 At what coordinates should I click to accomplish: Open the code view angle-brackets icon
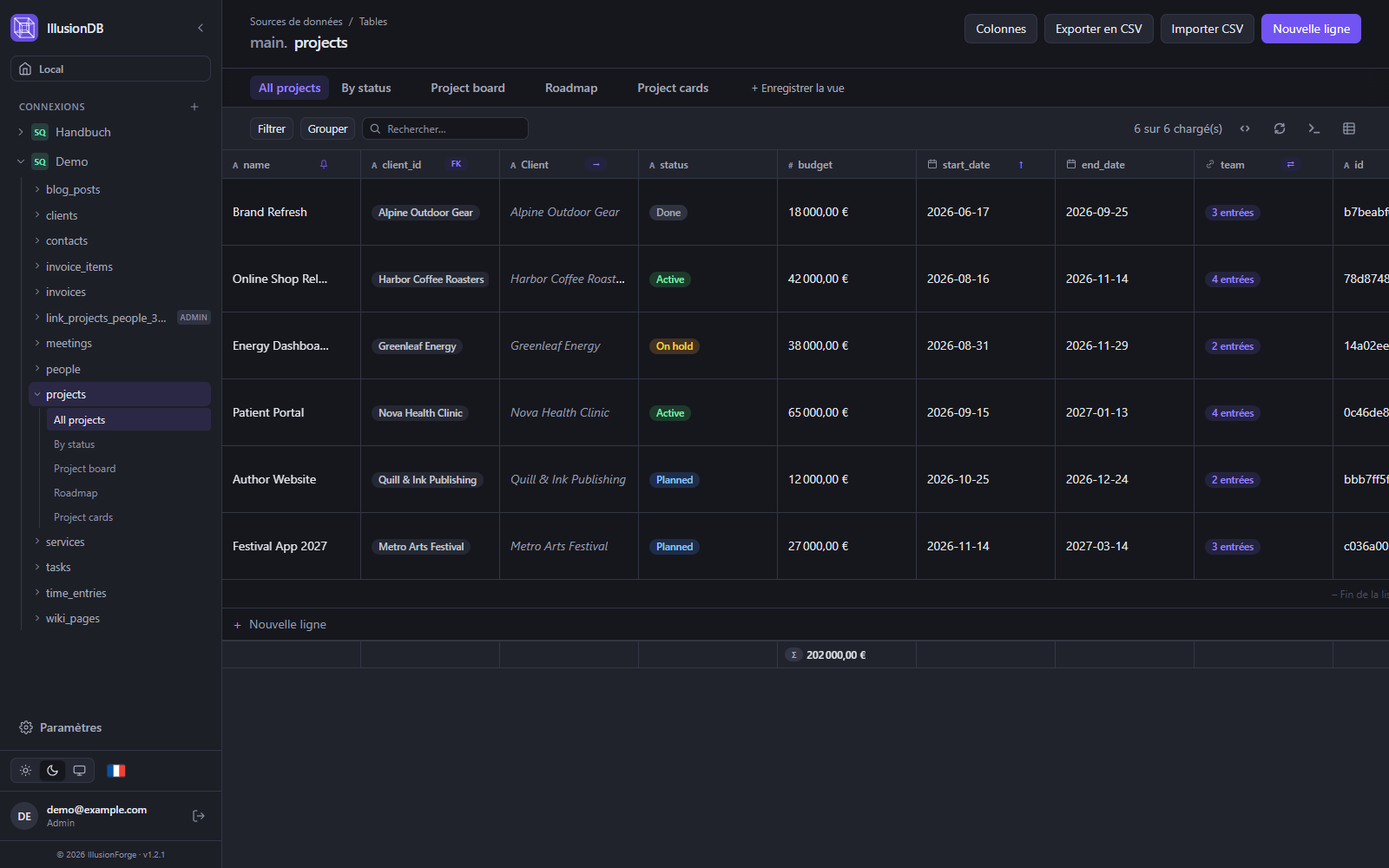pos(1245,128)
